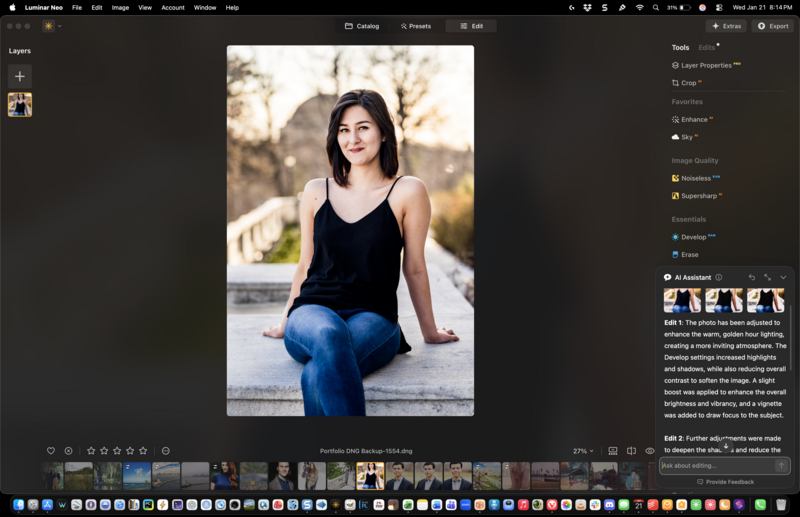Open the Sky AI tool
Screen dimensions: 800x517
tap(685, 137)
